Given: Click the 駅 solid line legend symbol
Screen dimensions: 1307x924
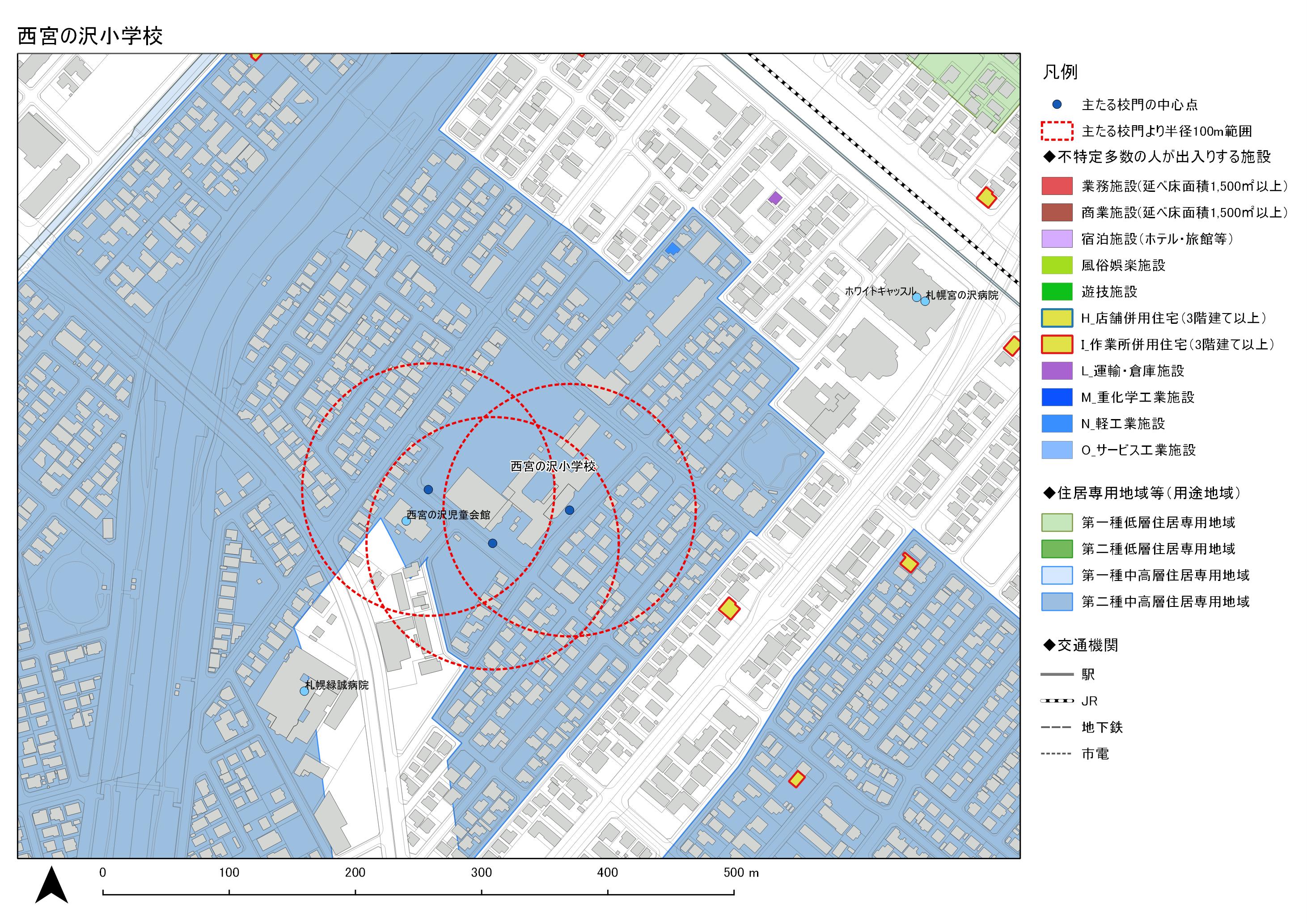Looking at the screenshot, I should [x=1057, y=674].
